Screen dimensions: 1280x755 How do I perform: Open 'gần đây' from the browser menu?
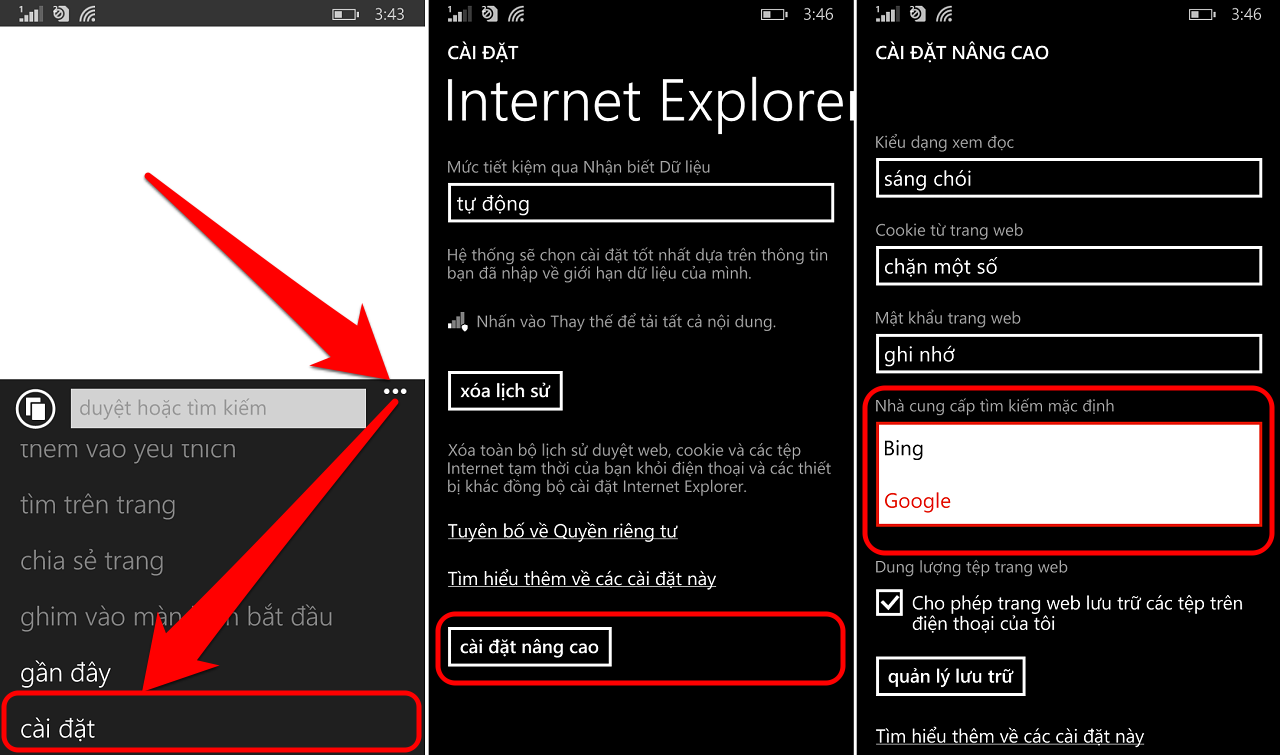(65, 673)
